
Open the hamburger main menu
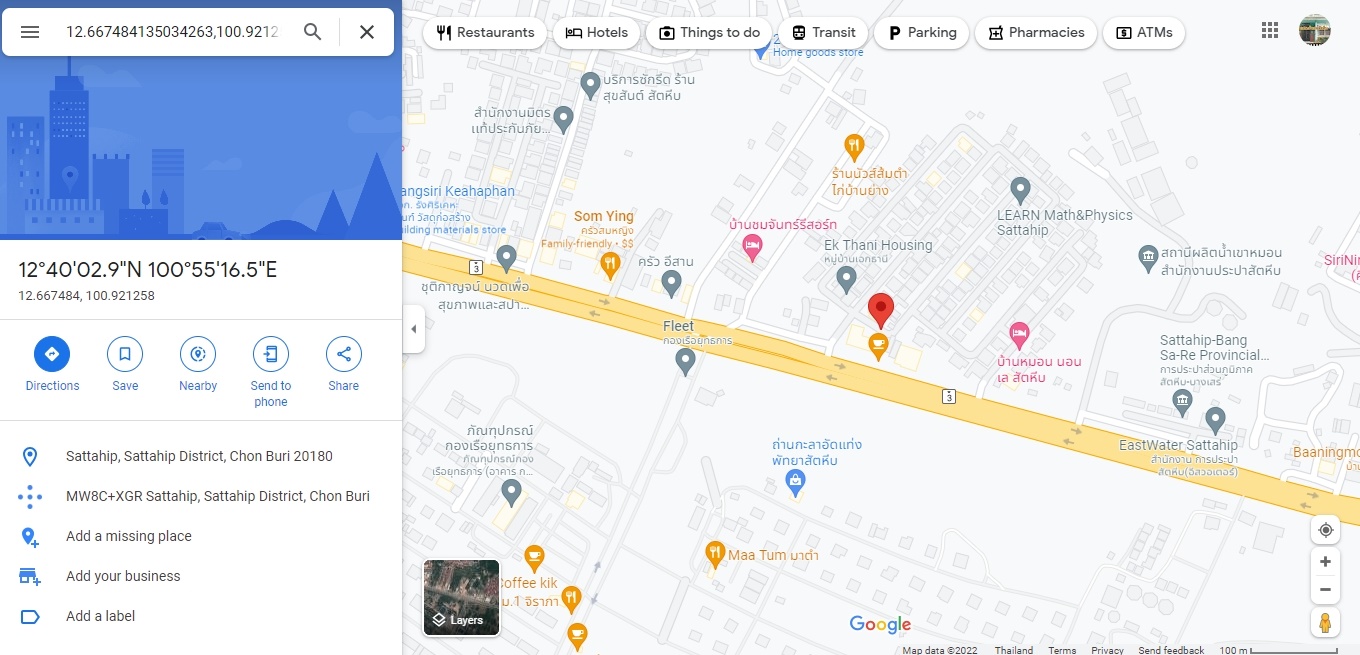(30, 32)
